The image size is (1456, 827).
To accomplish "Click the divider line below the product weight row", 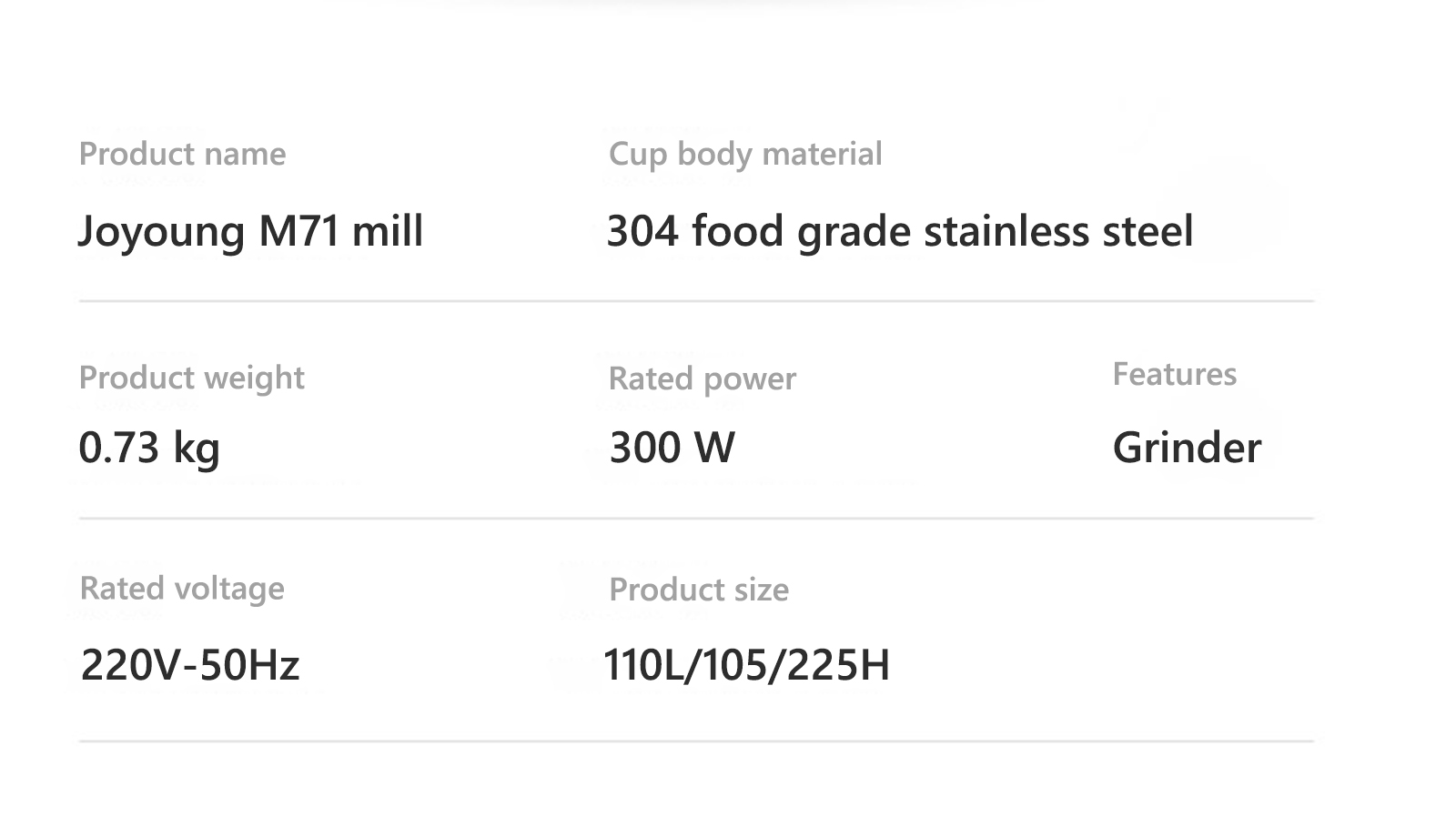I will [696, 519].
